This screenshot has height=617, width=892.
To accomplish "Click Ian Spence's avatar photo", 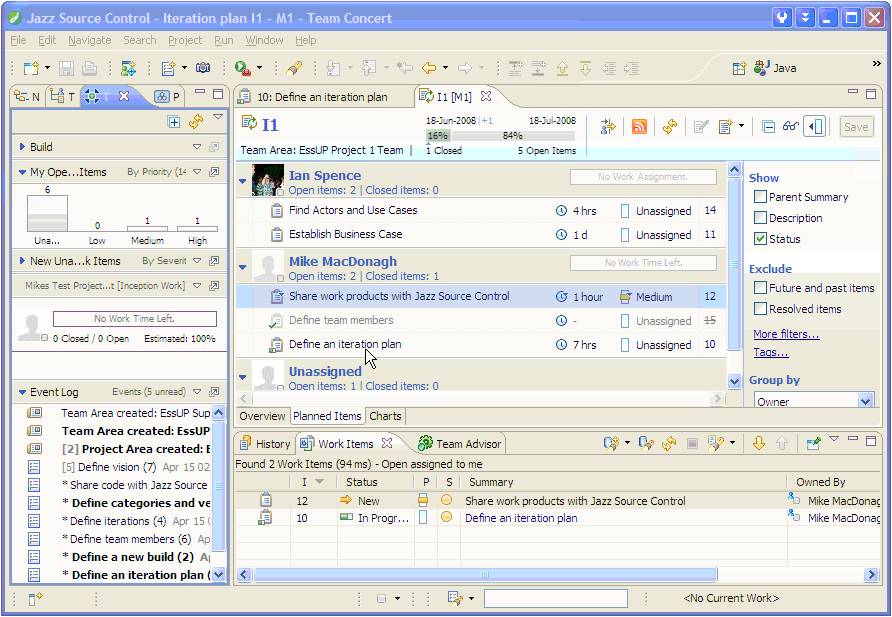I will point(268,180).
